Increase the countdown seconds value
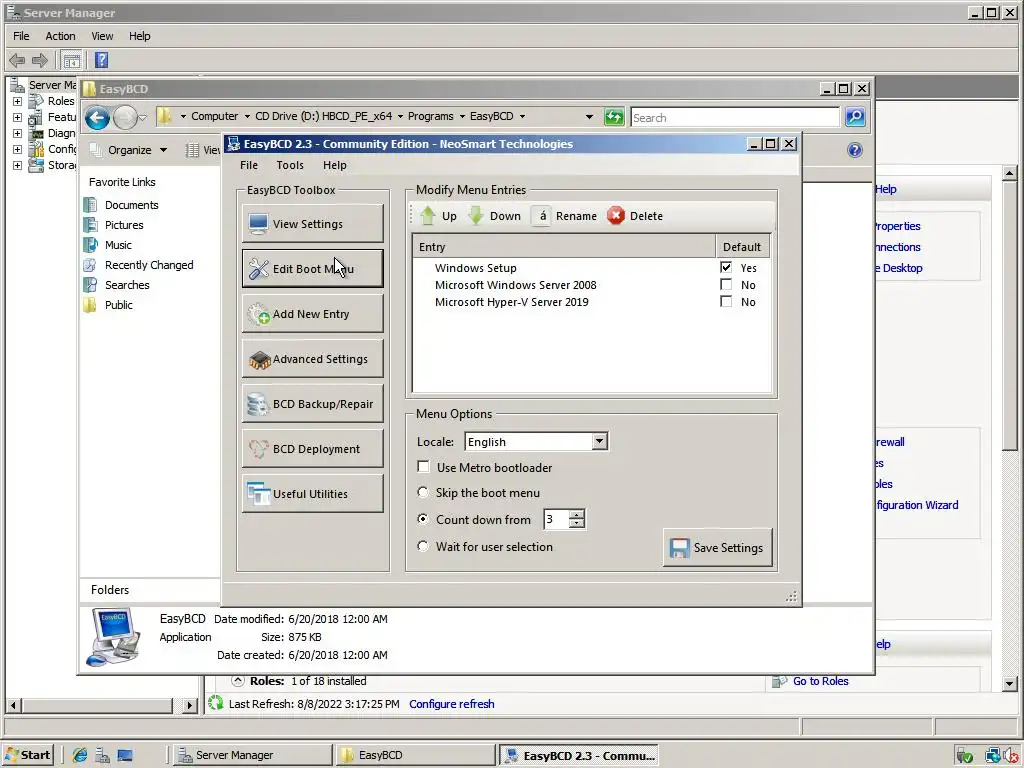This screenshot has height=768, width=1024. coord(576,515)
